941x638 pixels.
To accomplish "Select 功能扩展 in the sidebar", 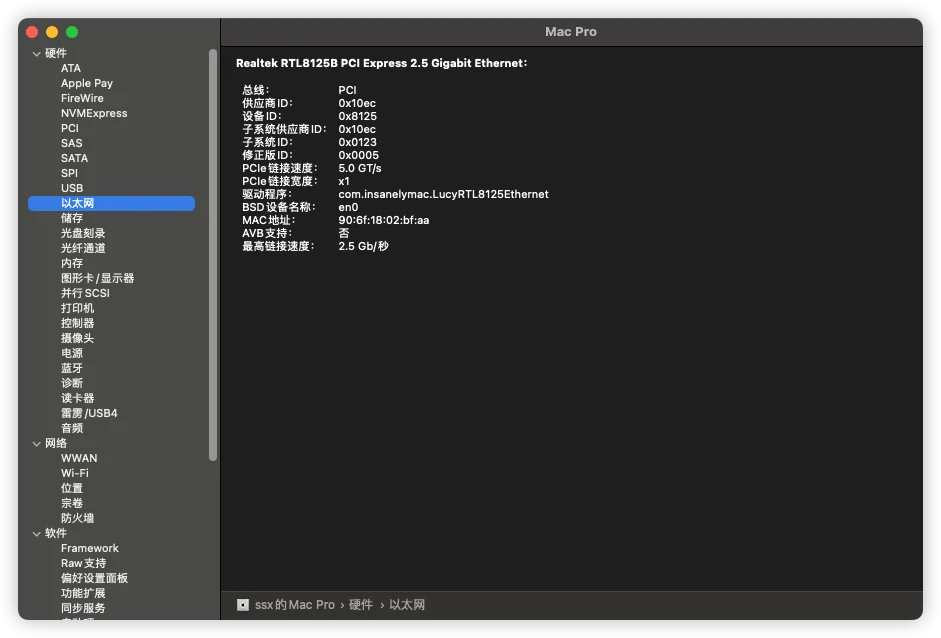I will click(83, 594).
